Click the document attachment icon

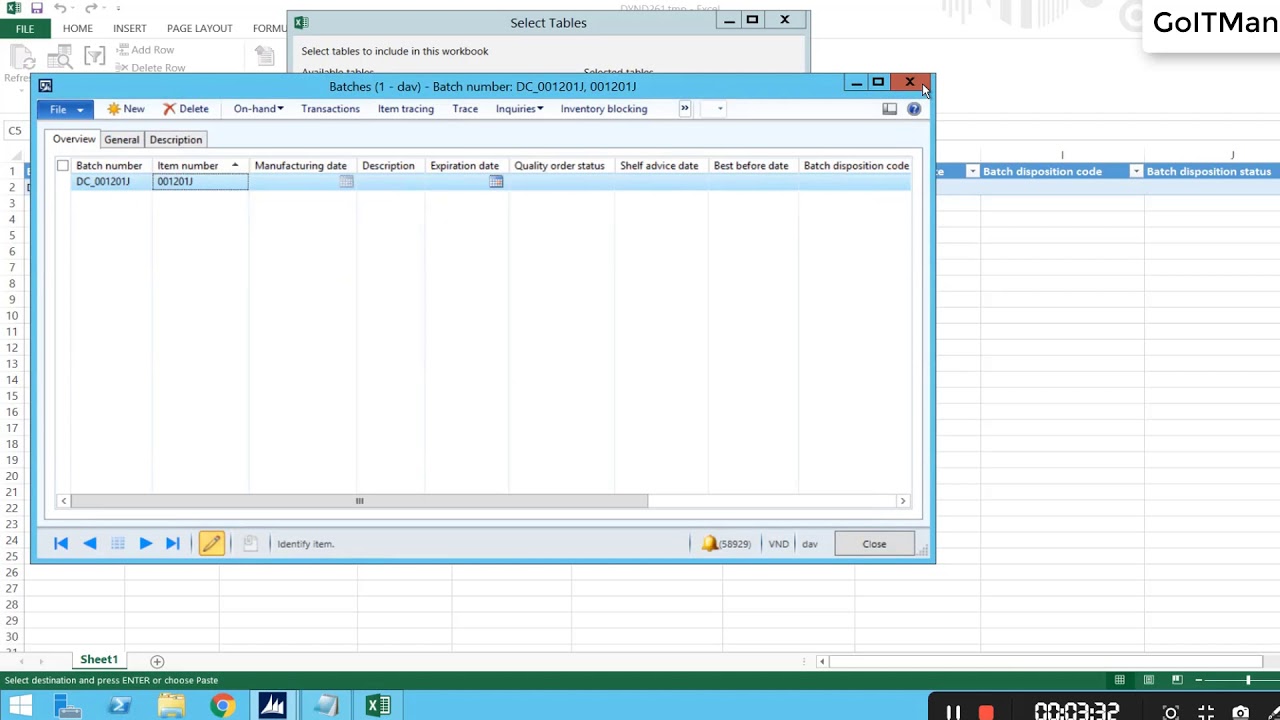point(250,543)
